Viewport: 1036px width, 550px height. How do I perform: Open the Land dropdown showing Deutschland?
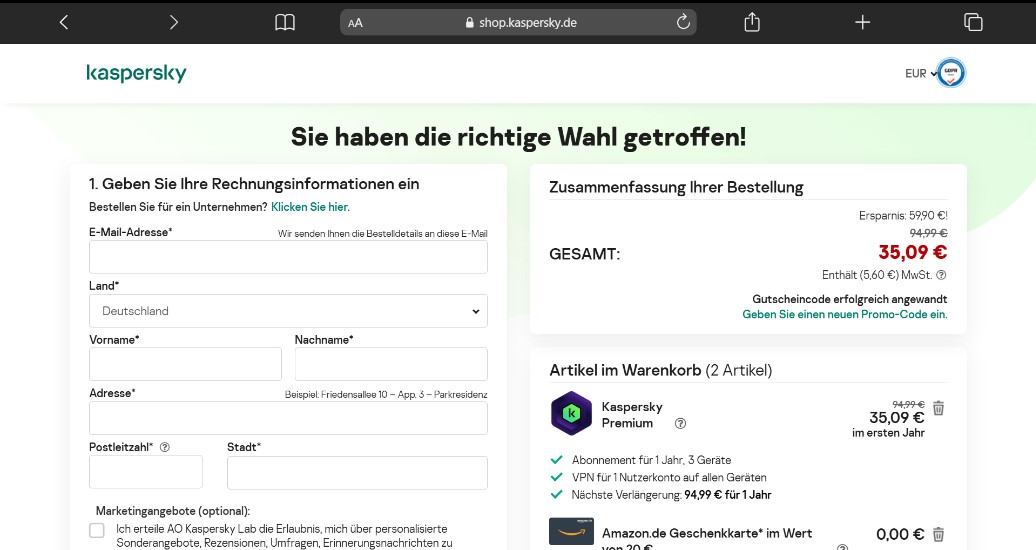click(288, 311)
